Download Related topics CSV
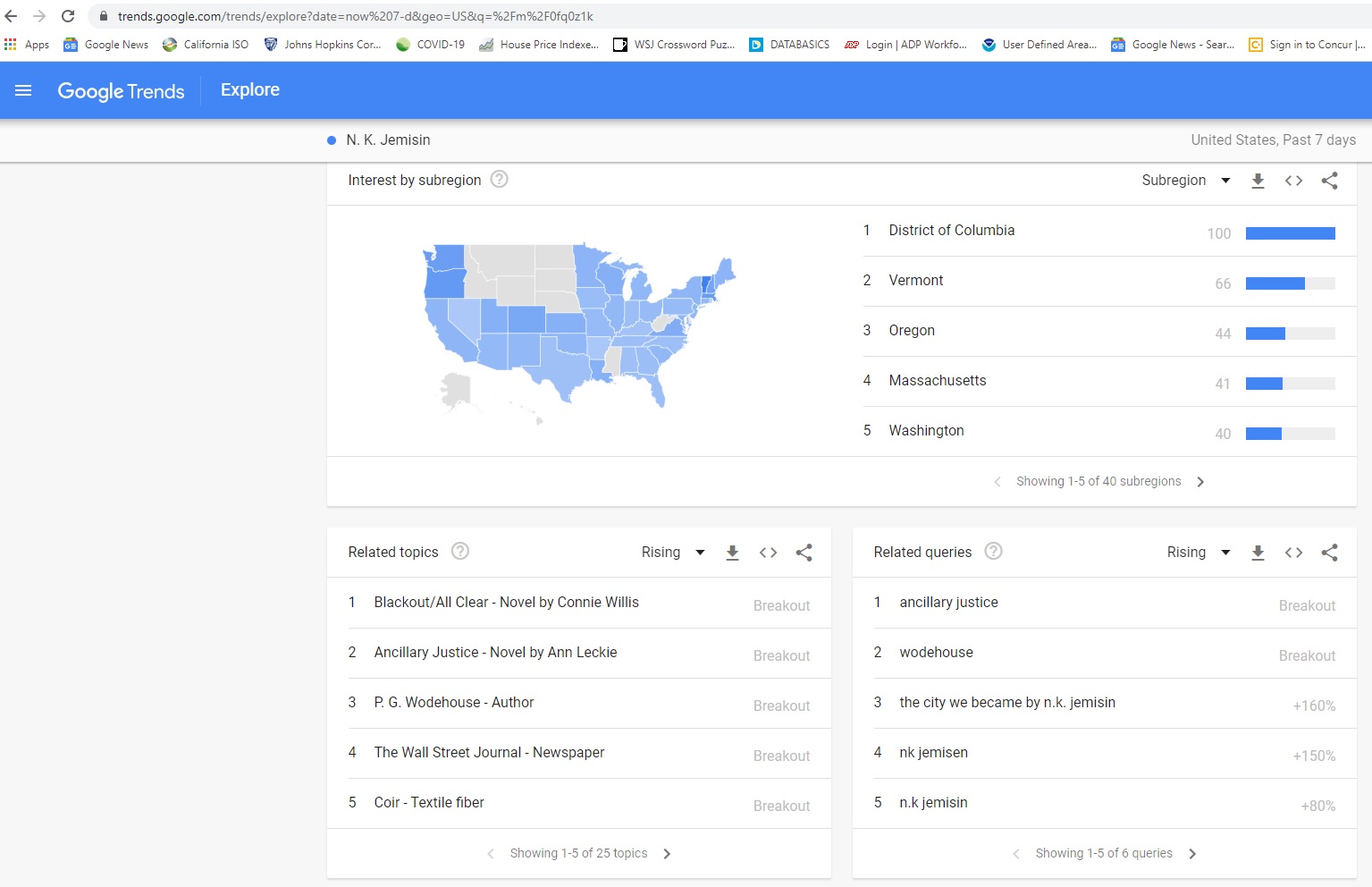Image resolution: width=1372 pixels, height=887 pixels. [732, 553]
